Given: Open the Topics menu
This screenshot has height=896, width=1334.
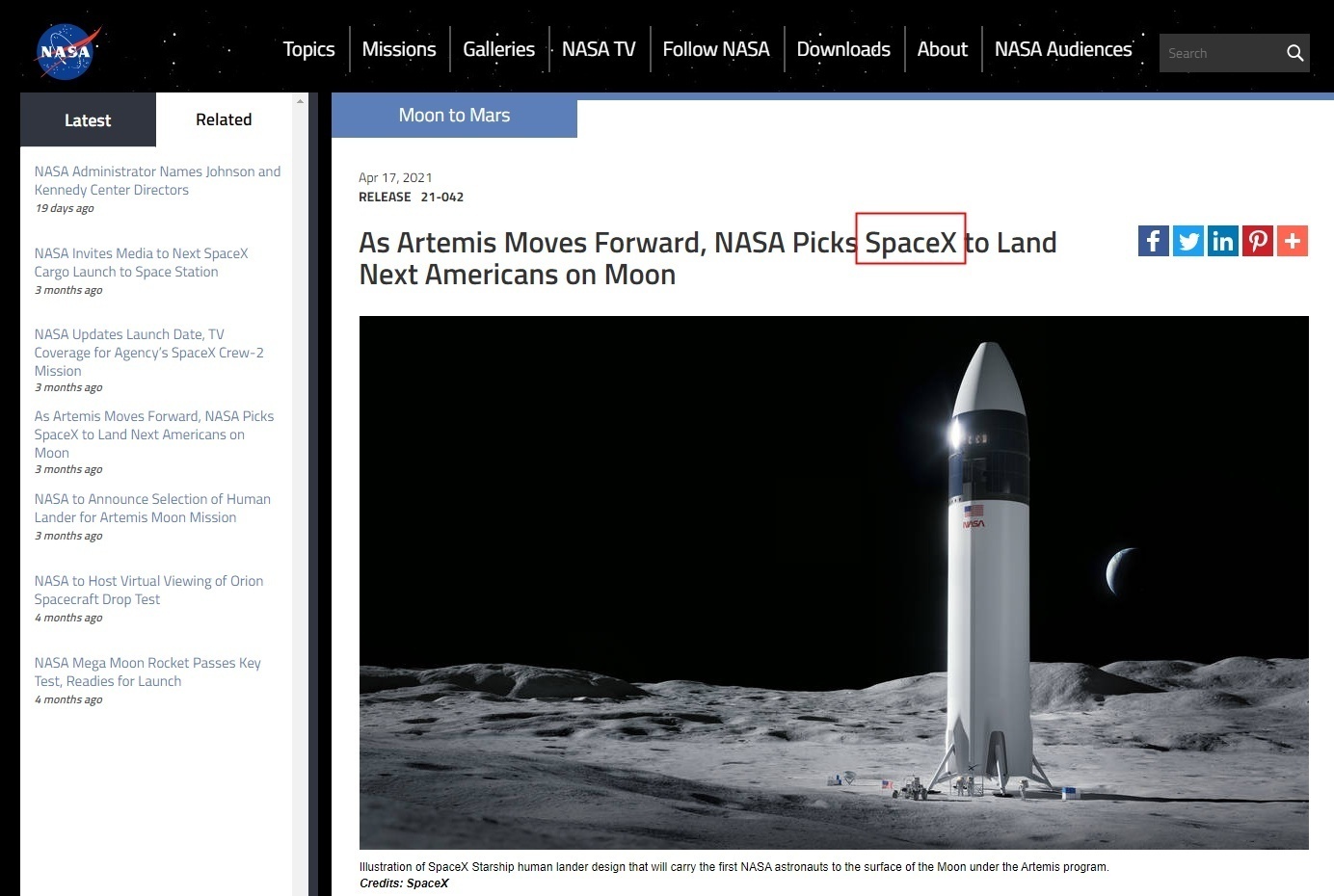Looking at the screenshot, I should point(308,49).
